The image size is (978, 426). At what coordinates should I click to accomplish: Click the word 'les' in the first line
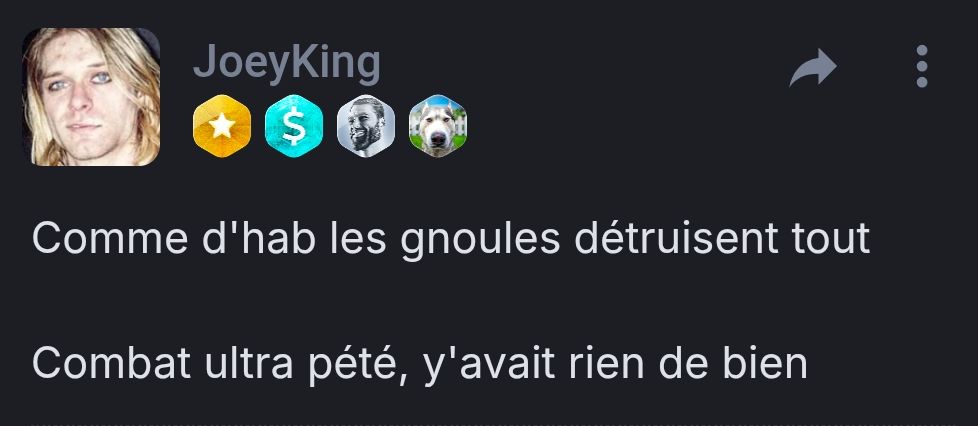click(x=358, y=238)
